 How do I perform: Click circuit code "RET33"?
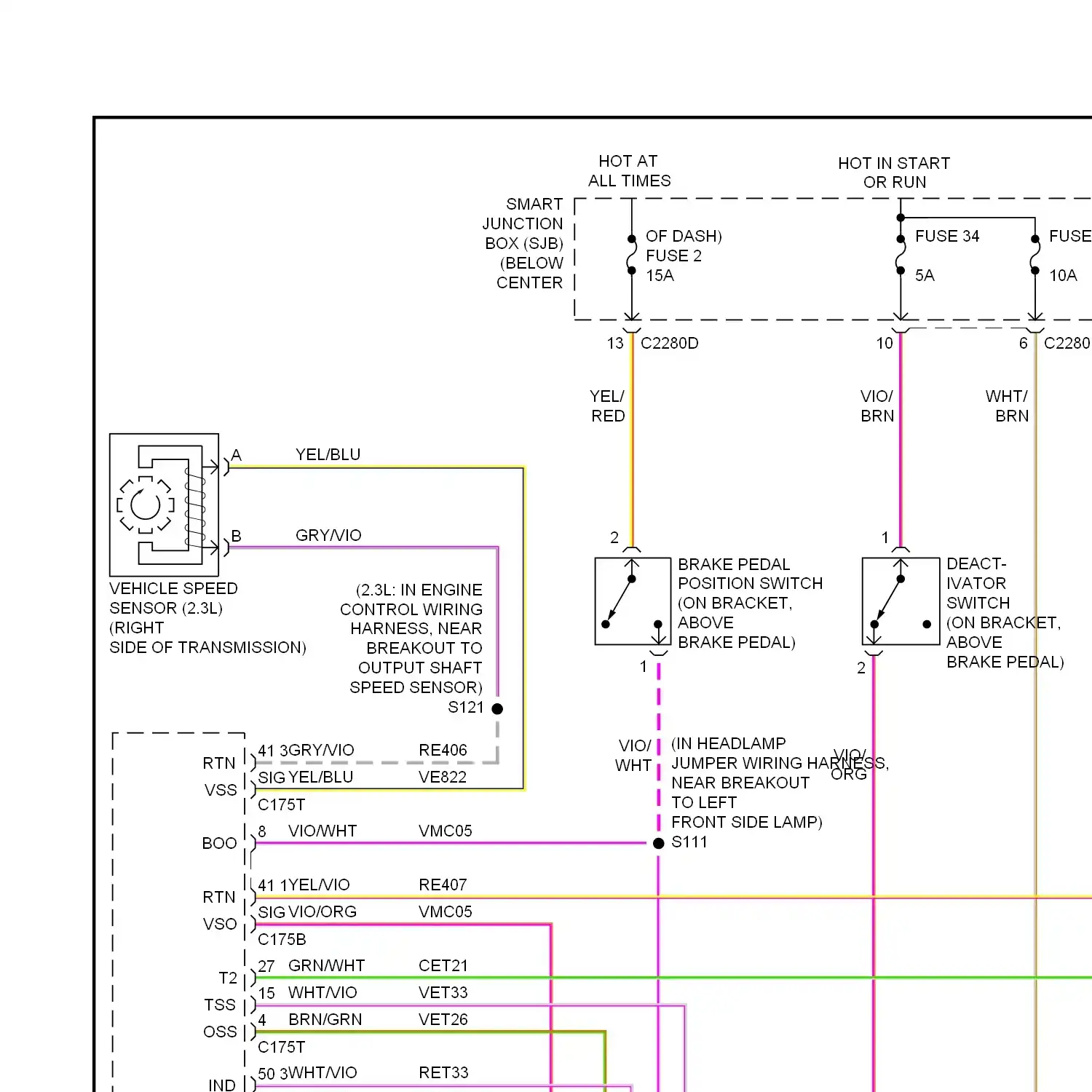(x=443, y=1072)
